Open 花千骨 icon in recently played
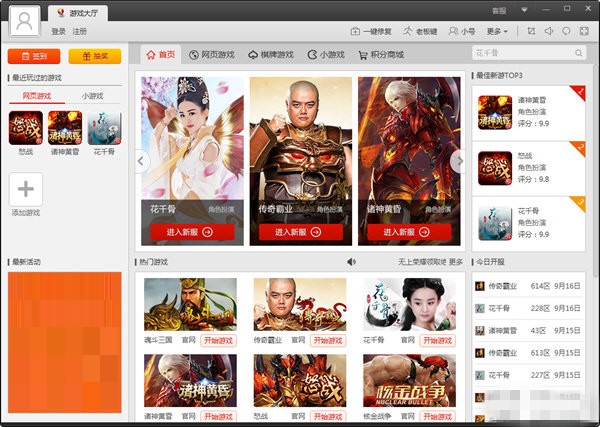 click(x=104, y=128)
